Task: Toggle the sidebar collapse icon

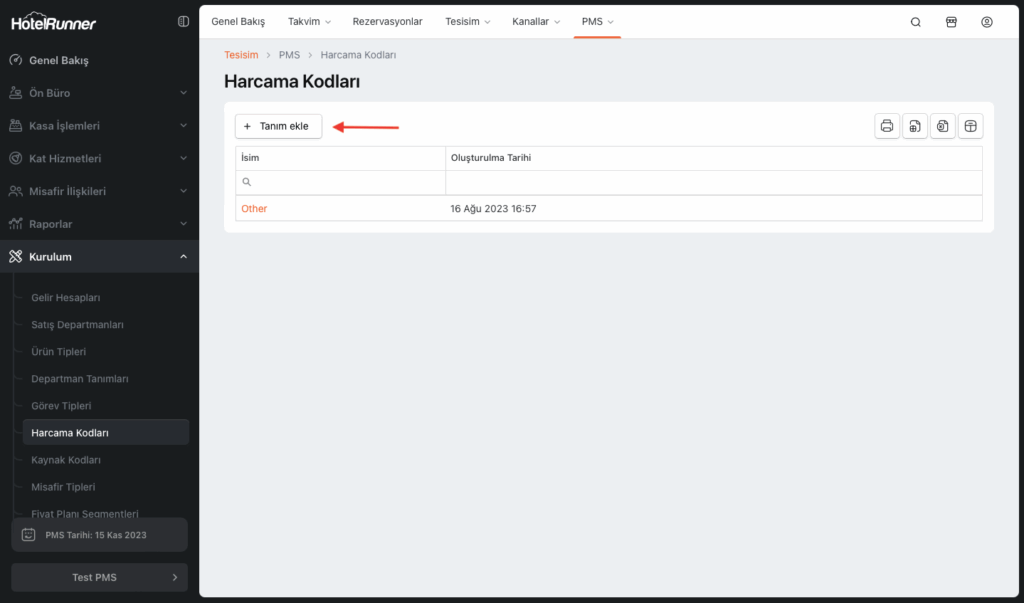Action: pyautogui.click(x=183, y=21)
